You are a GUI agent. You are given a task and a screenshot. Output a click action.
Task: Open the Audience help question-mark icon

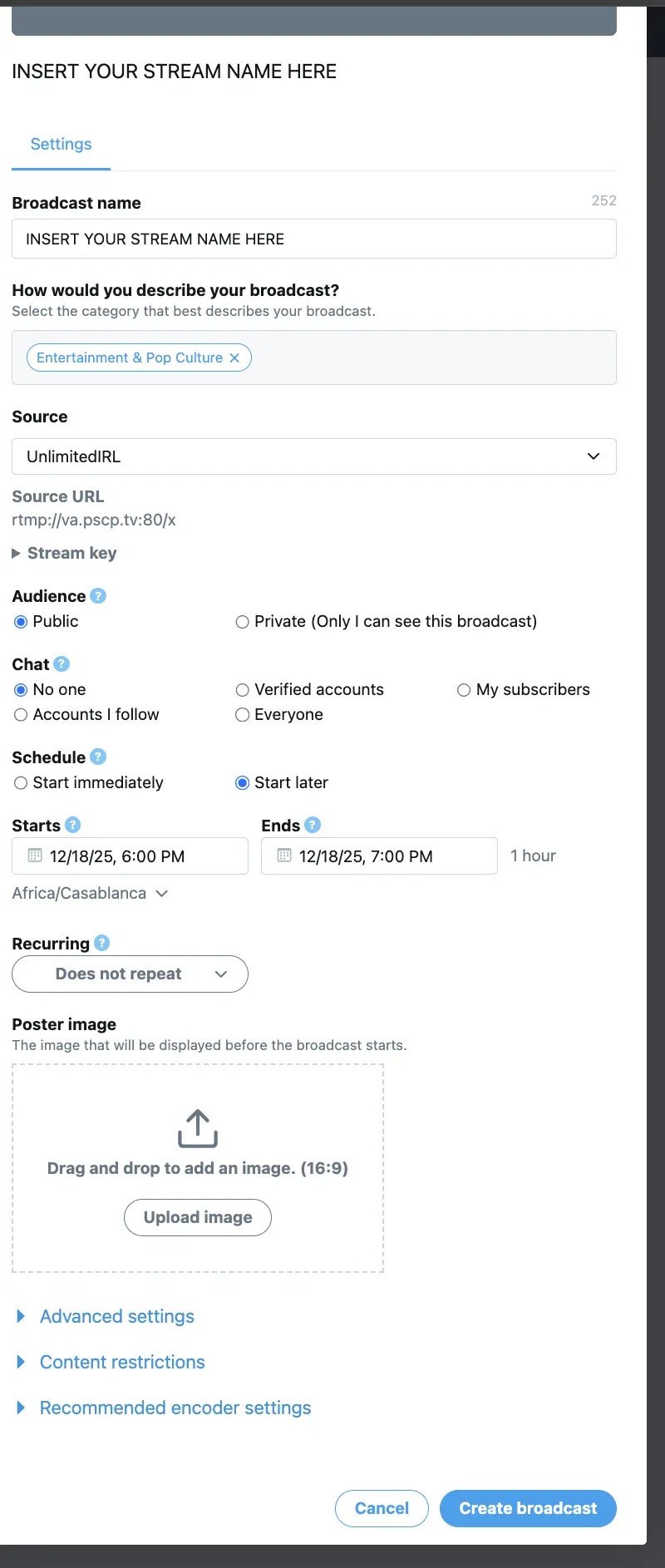(98, 596)
